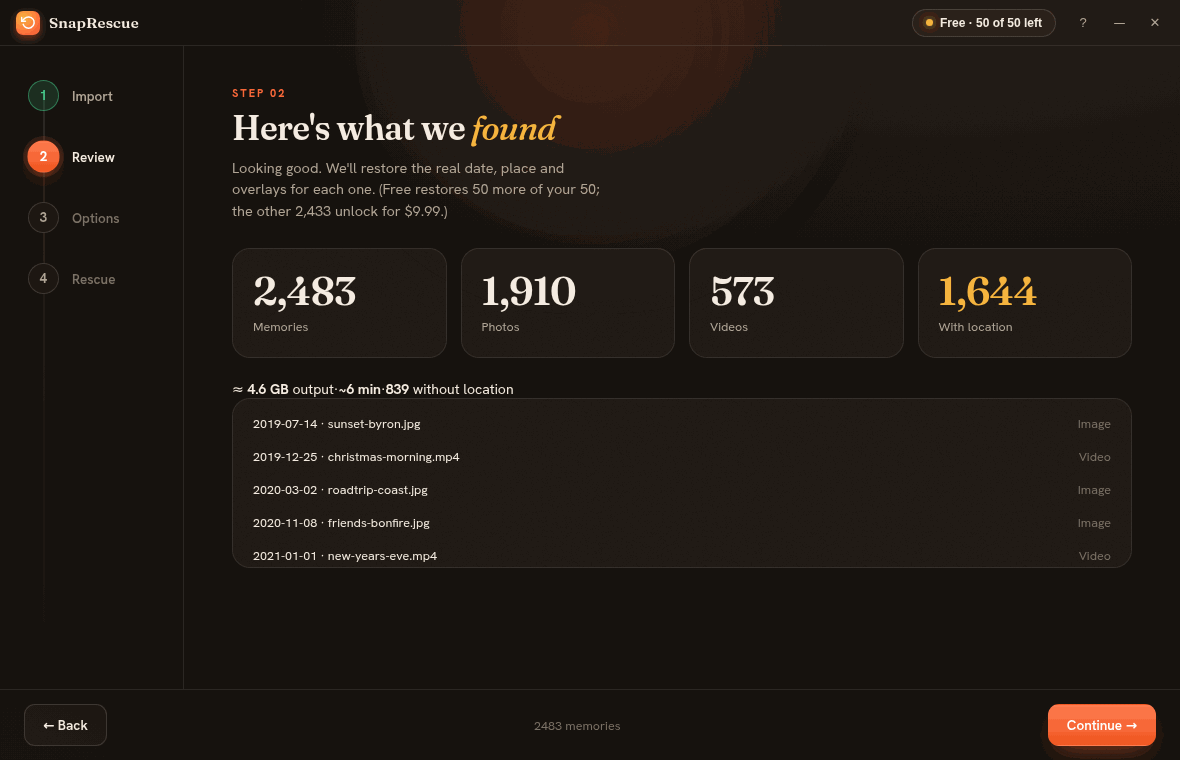Click the Continue button
The height and width of the screenshot is (760, 1180).
click(1101, 725)
